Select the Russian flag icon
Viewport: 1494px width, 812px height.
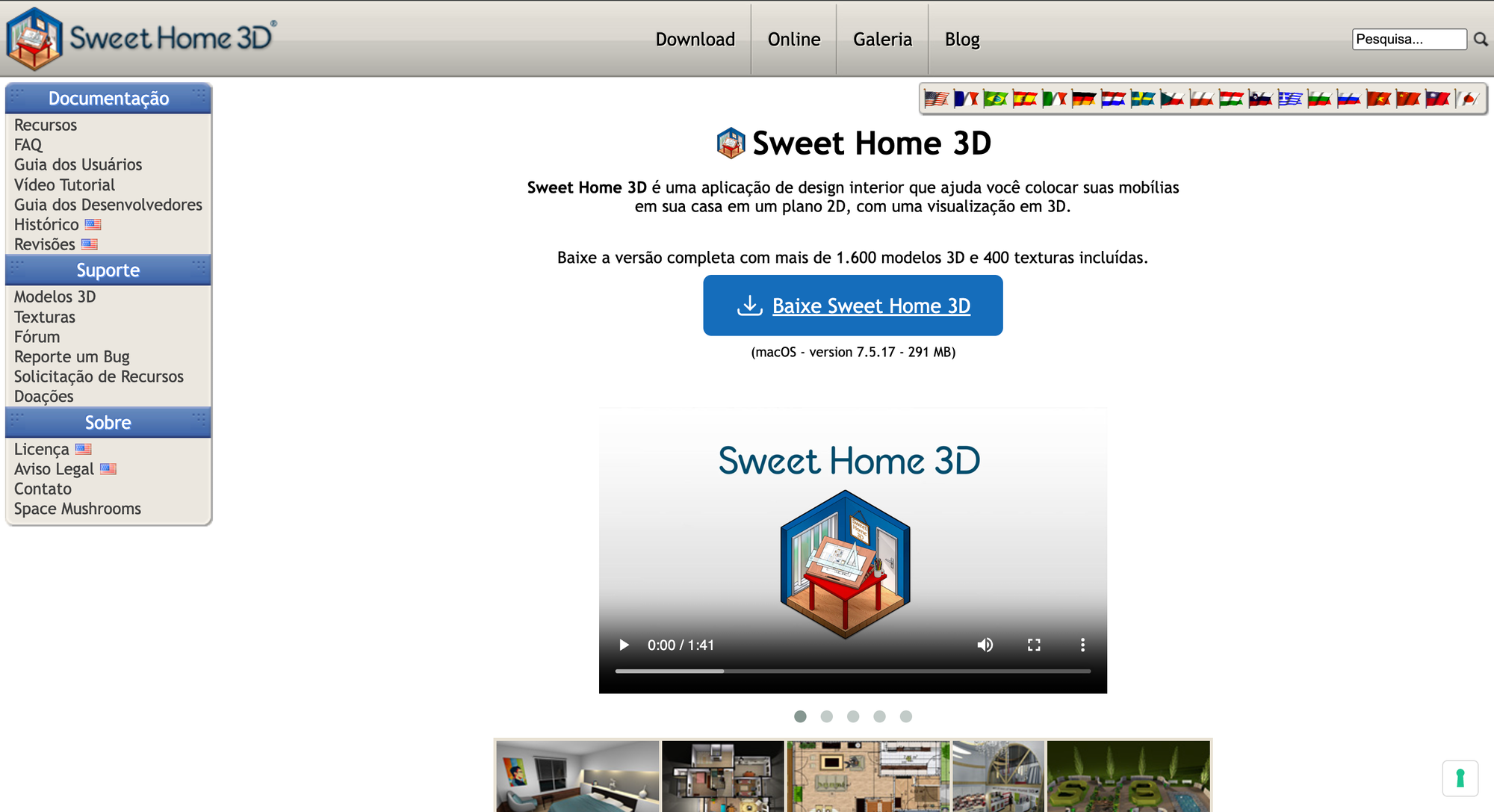click(x=1349, y=99)
